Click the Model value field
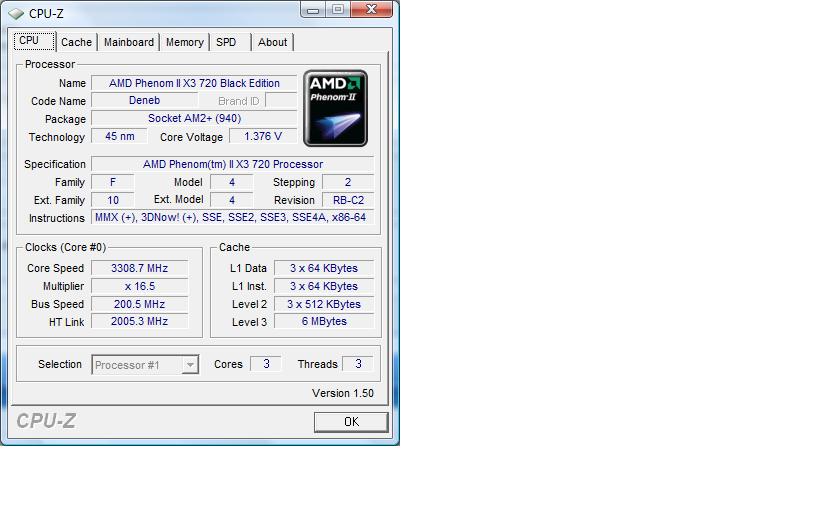 click(x=231, y=183)
